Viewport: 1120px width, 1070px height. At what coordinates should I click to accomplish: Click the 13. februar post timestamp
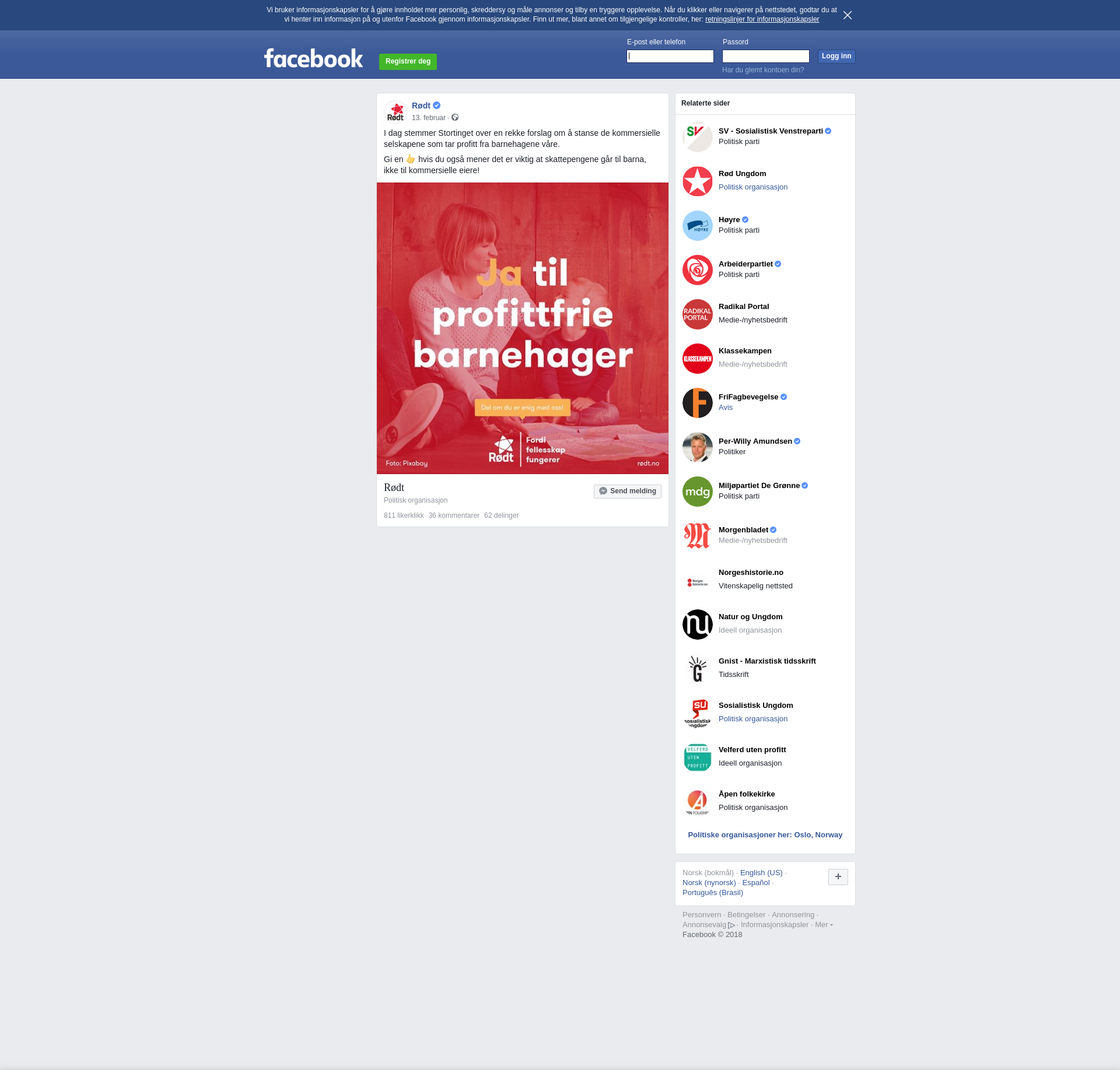pos(429,118)
